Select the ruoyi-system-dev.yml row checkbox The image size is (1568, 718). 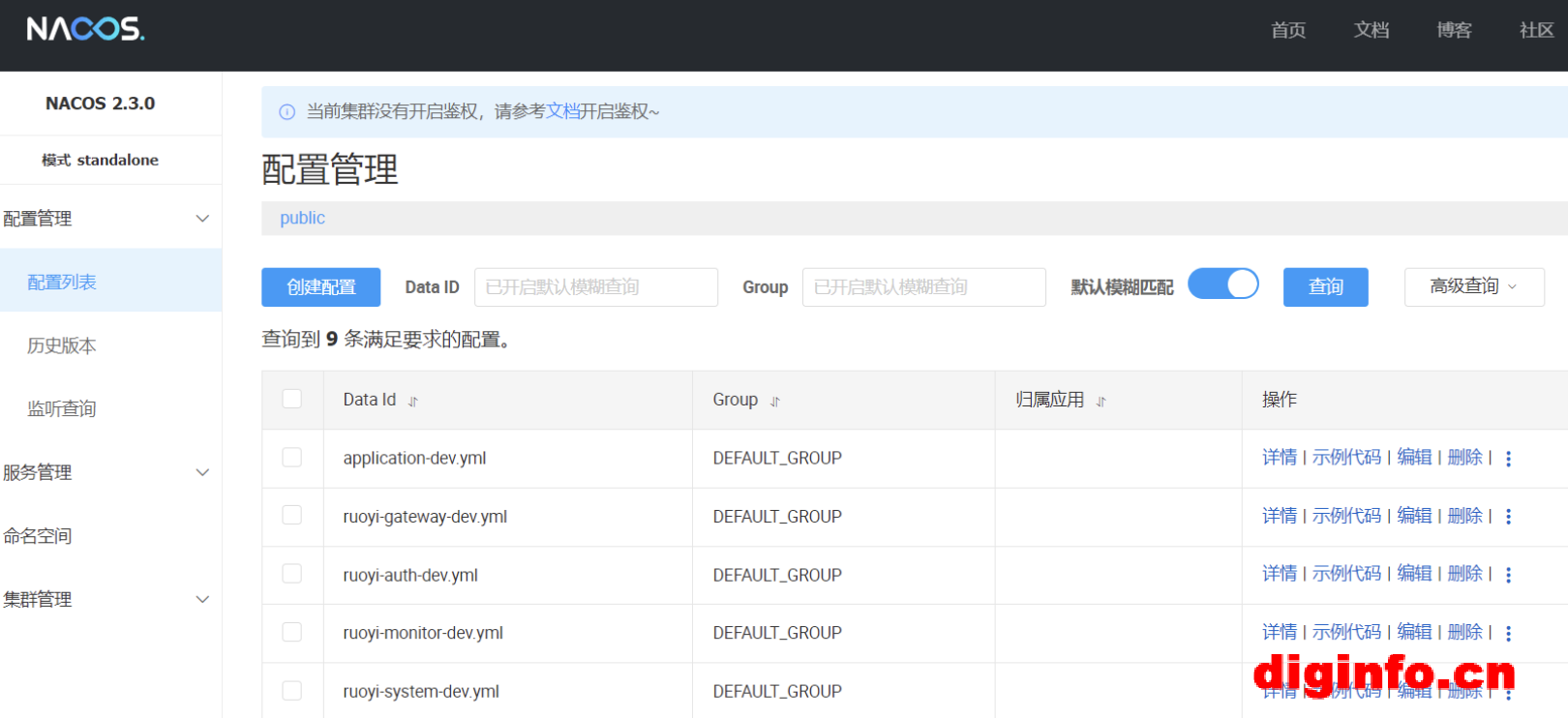292,690
